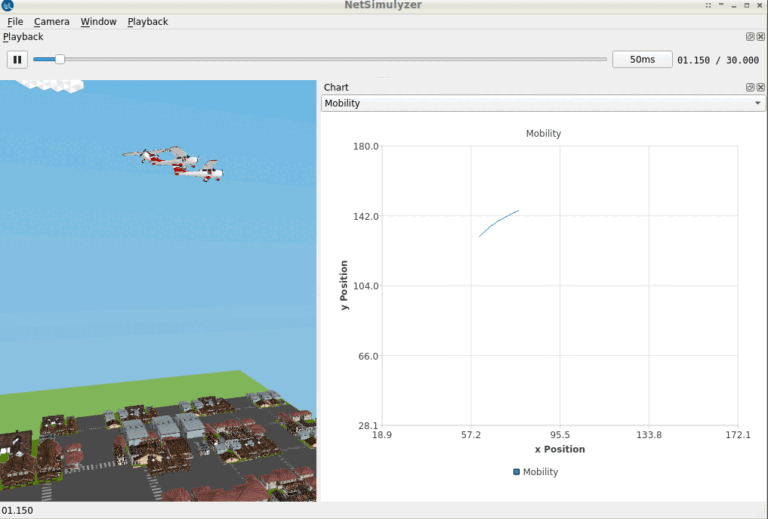
Task: Close the Chart panel
Action: (x=760, y=87)
